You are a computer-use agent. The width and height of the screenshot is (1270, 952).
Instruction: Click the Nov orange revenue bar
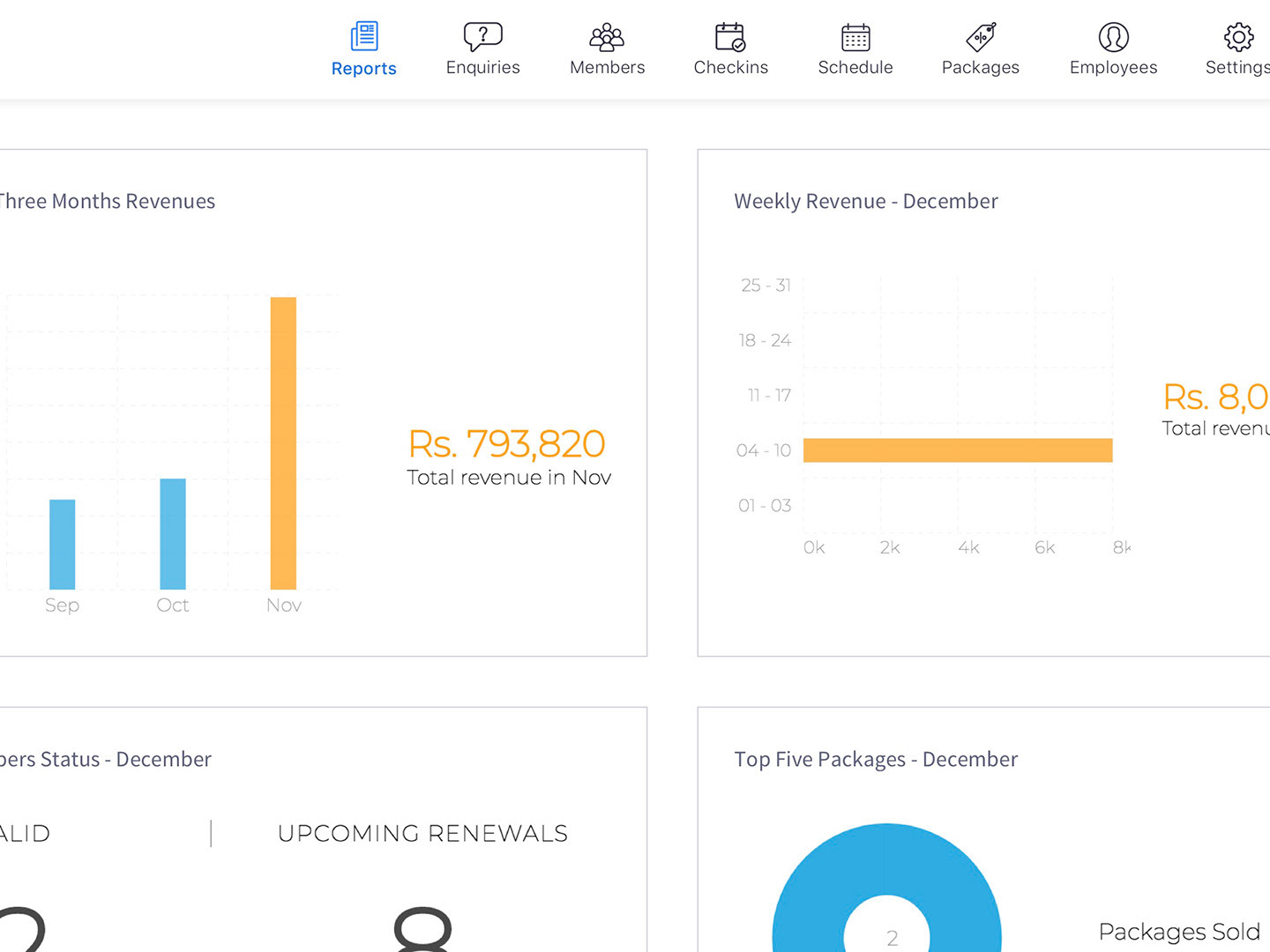pos(283,443)
